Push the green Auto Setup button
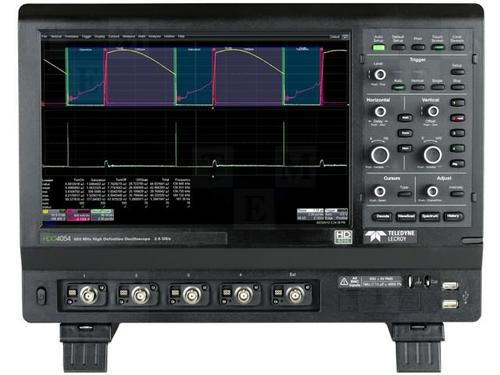500x375 pixels. coord(378,48)
